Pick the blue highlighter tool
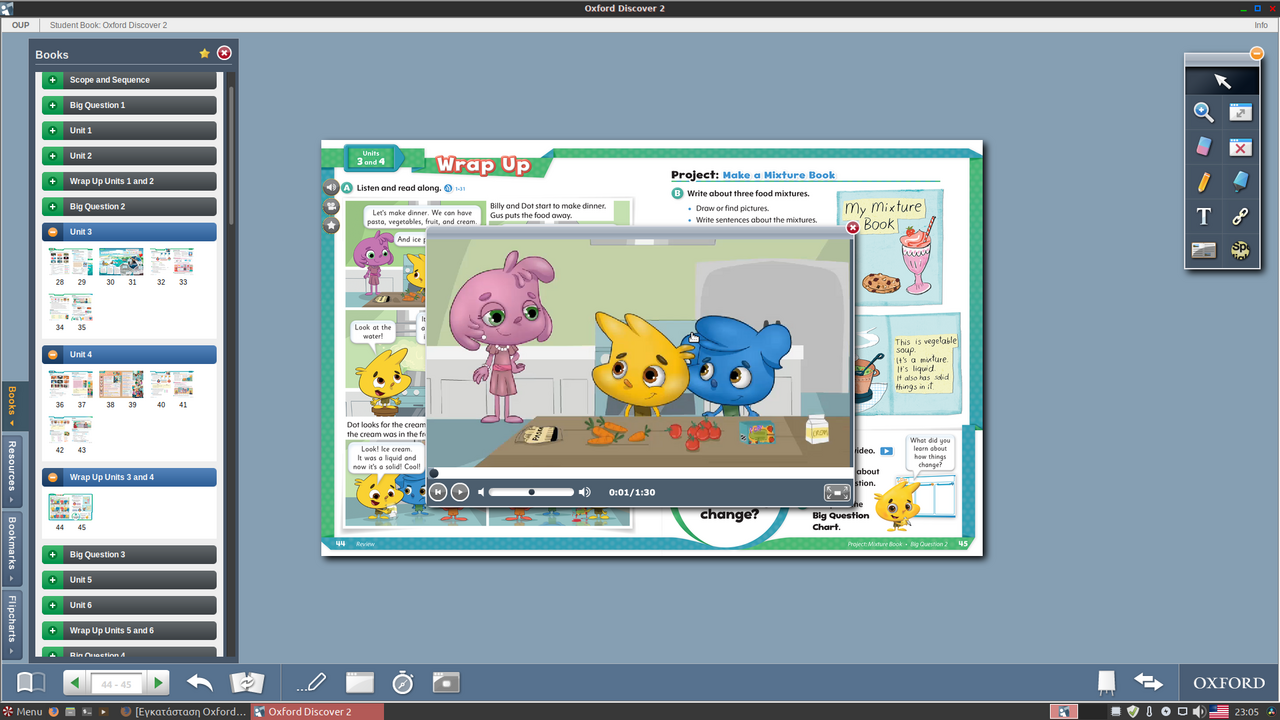1280x720 pixels. click(x=1240, y=182)
